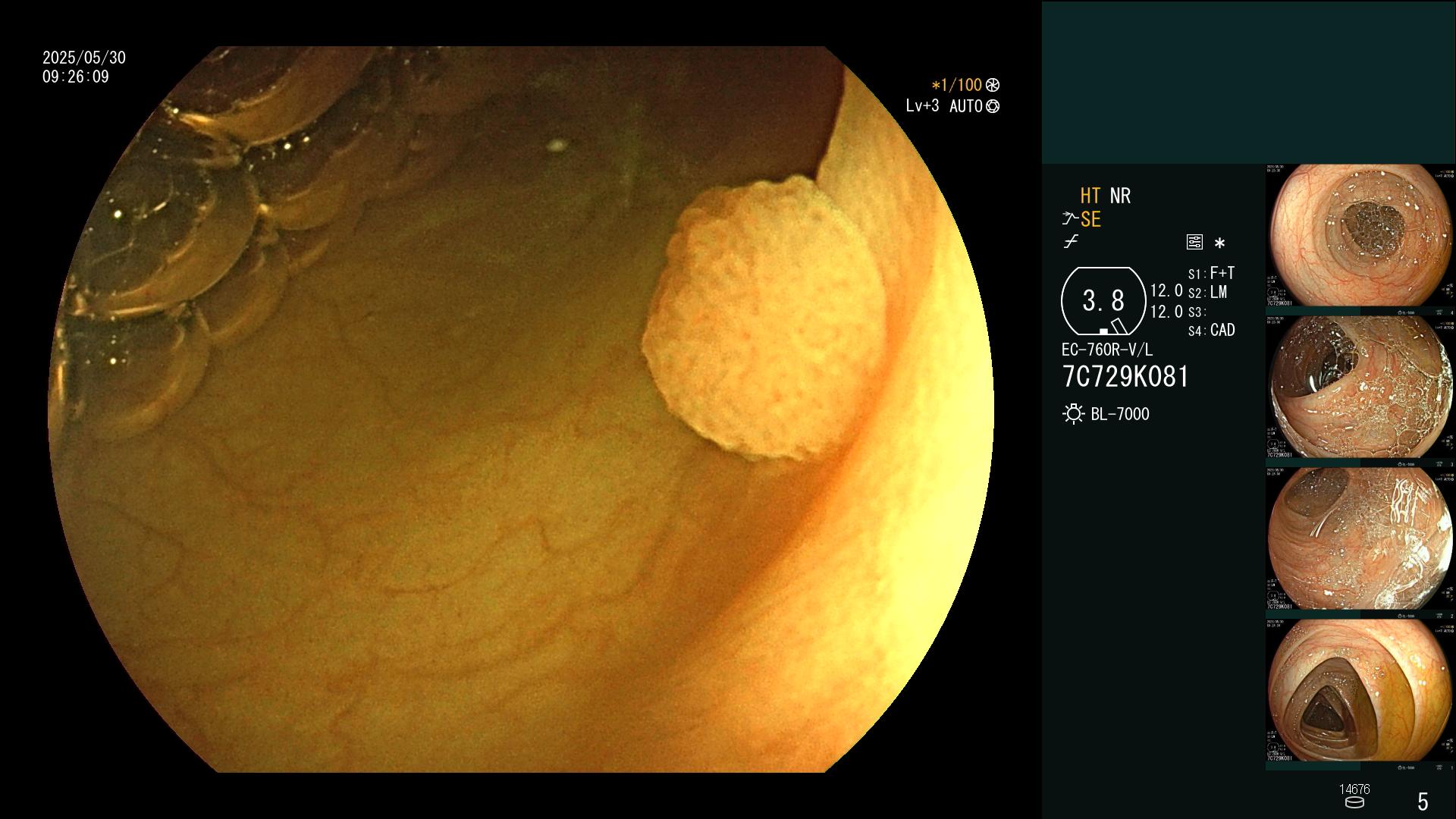Click the HT indicator
This screenshot has width=1456, height=819.
(1090, 196)
